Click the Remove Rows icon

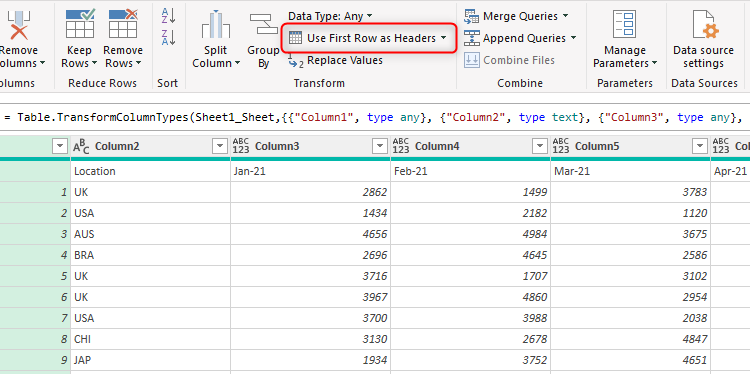(x=123, y=23)
